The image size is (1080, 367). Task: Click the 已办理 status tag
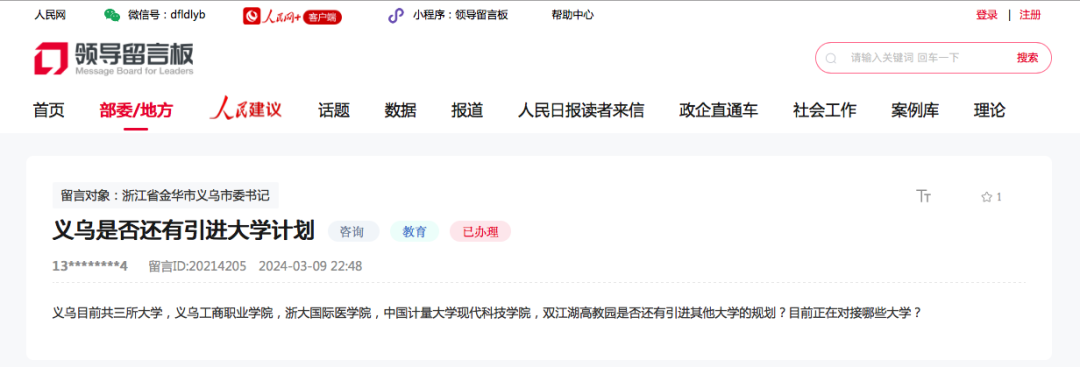[x=480, y=232]
